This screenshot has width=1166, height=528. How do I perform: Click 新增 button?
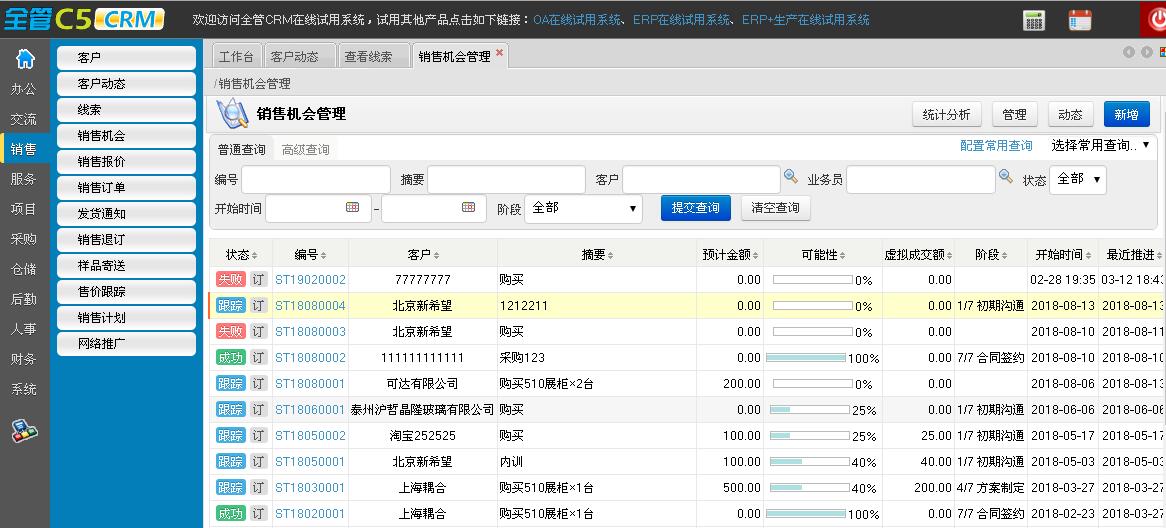point(1127,115)
